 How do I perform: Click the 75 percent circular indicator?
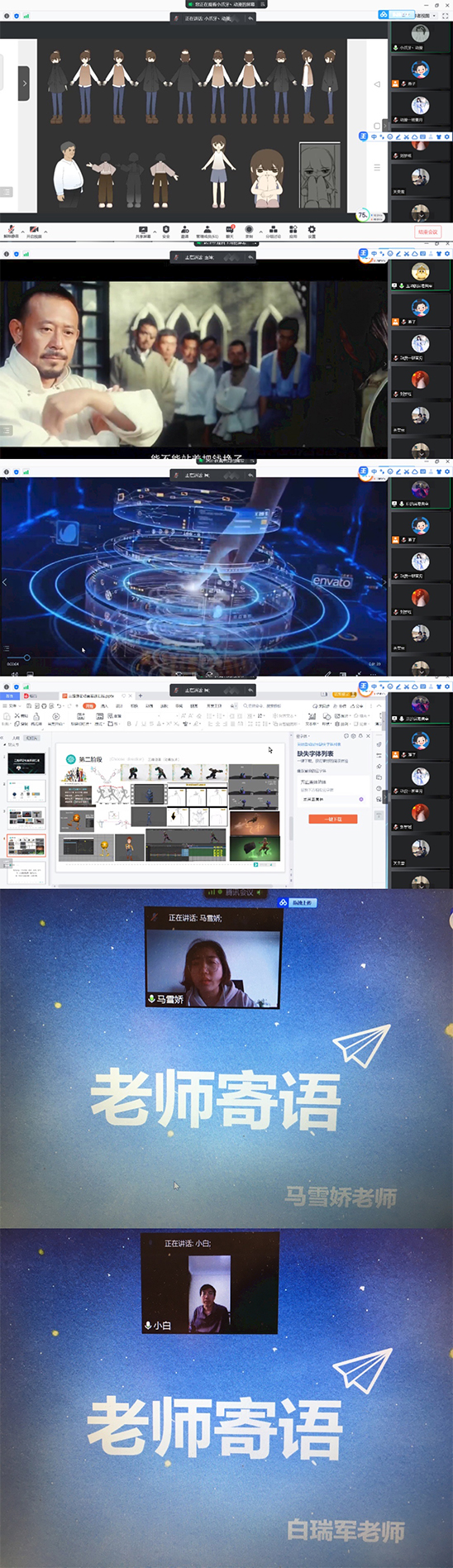362,215
